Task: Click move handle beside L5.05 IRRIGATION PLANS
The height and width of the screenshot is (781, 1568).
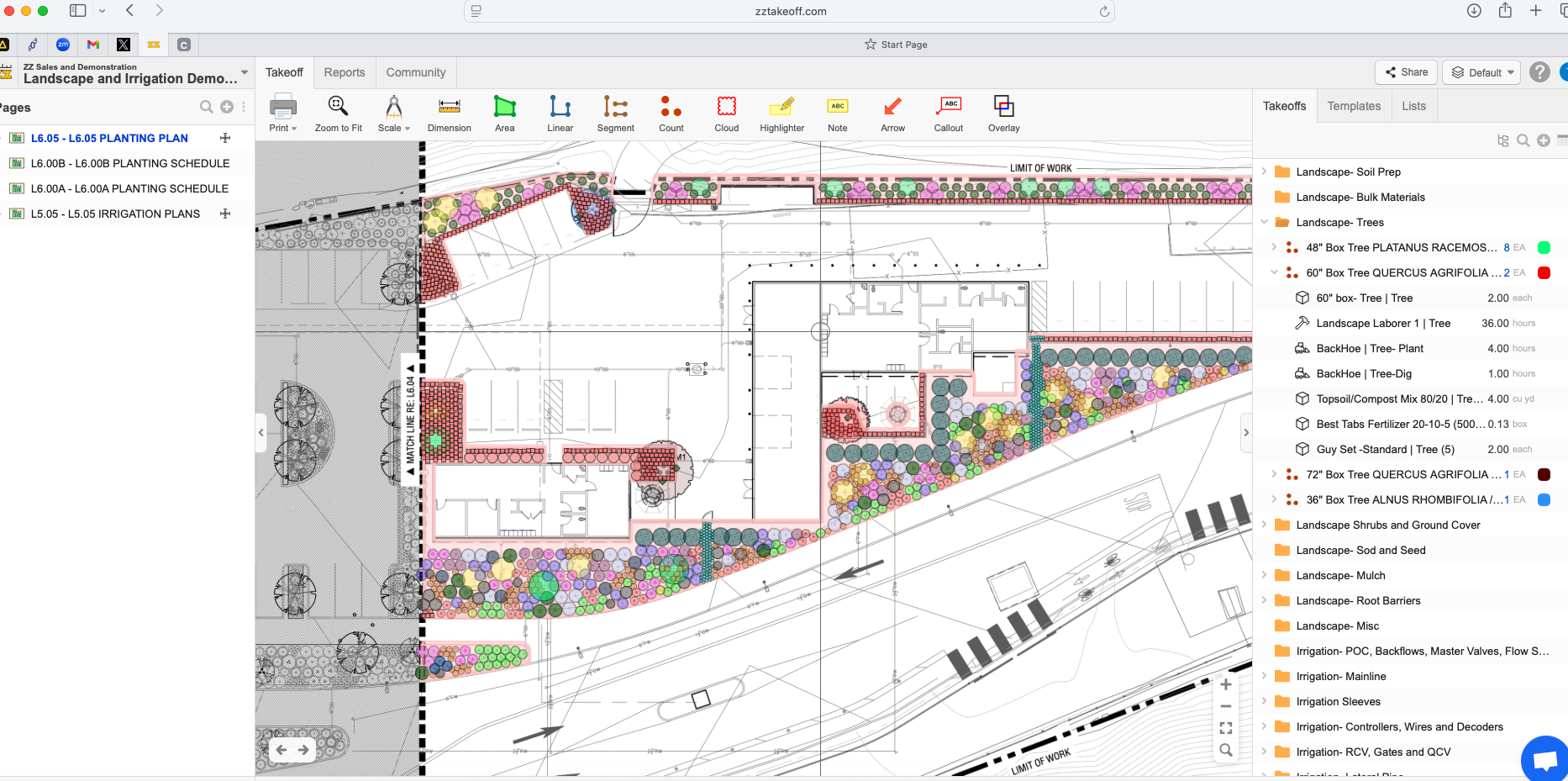Action: click(x=225, y=214)
